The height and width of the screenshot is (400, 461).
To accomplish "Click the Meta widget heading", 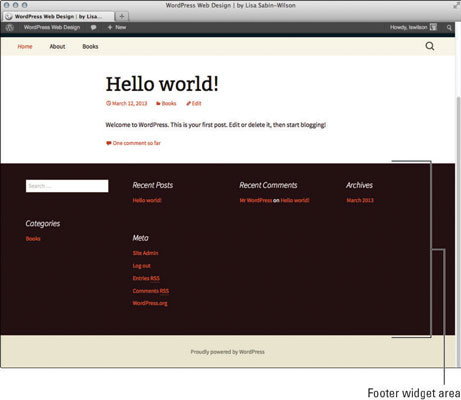I will point(140,238).
